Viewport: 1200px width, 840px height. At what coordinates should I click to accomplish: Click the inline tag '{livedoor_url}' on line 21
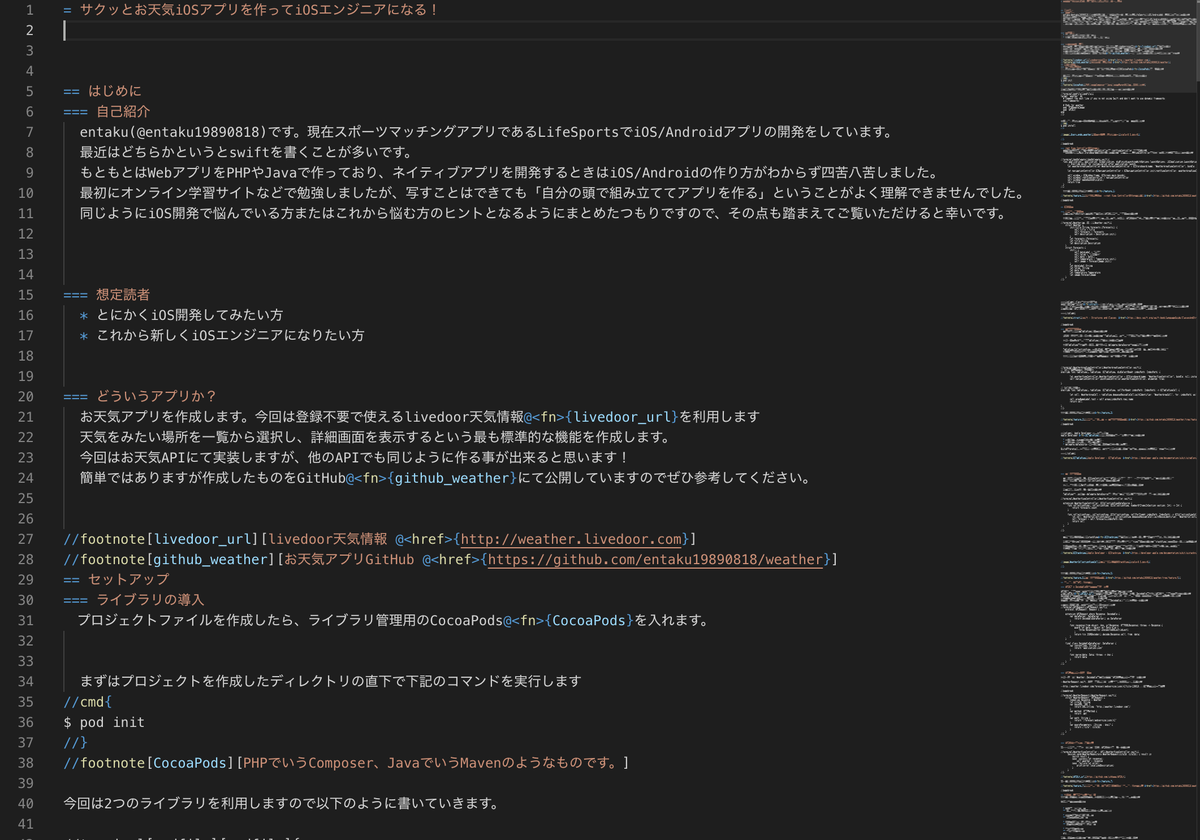coord(623,417)
